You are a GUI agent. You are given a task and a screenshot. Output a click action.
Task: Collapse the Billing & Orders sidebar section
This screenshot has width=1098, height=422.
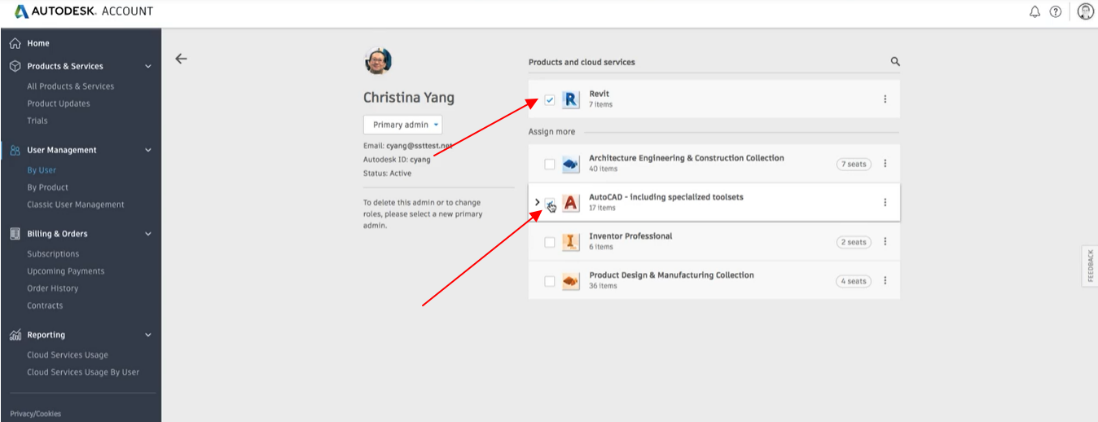[x=148, y=234]
